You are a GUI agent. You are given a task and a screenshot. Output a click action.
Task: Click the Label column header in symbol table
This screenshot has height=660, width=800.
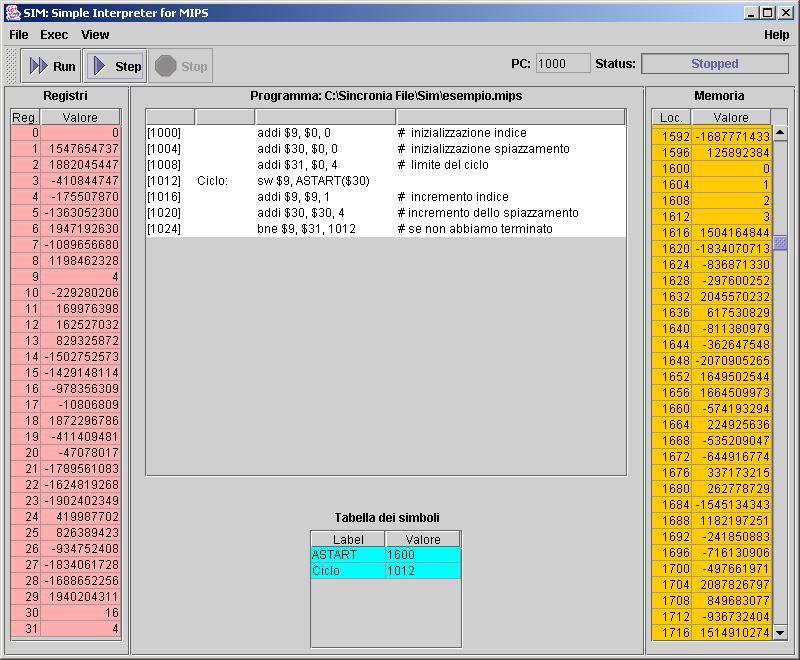(348, 539)
